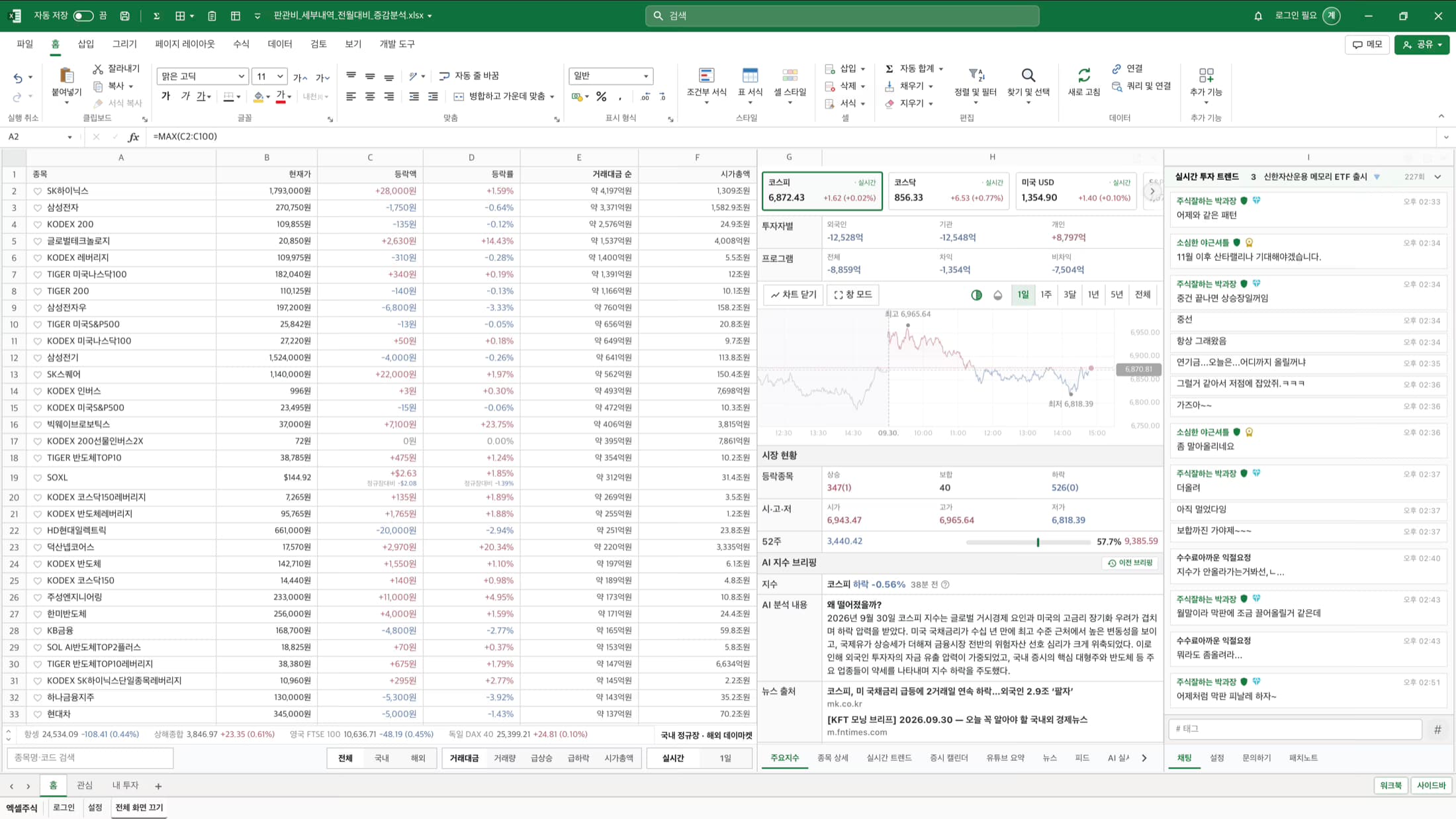Viewport: 1456px width, 819px height.
Task: Select the 국내 market filter
Action: 382,759
